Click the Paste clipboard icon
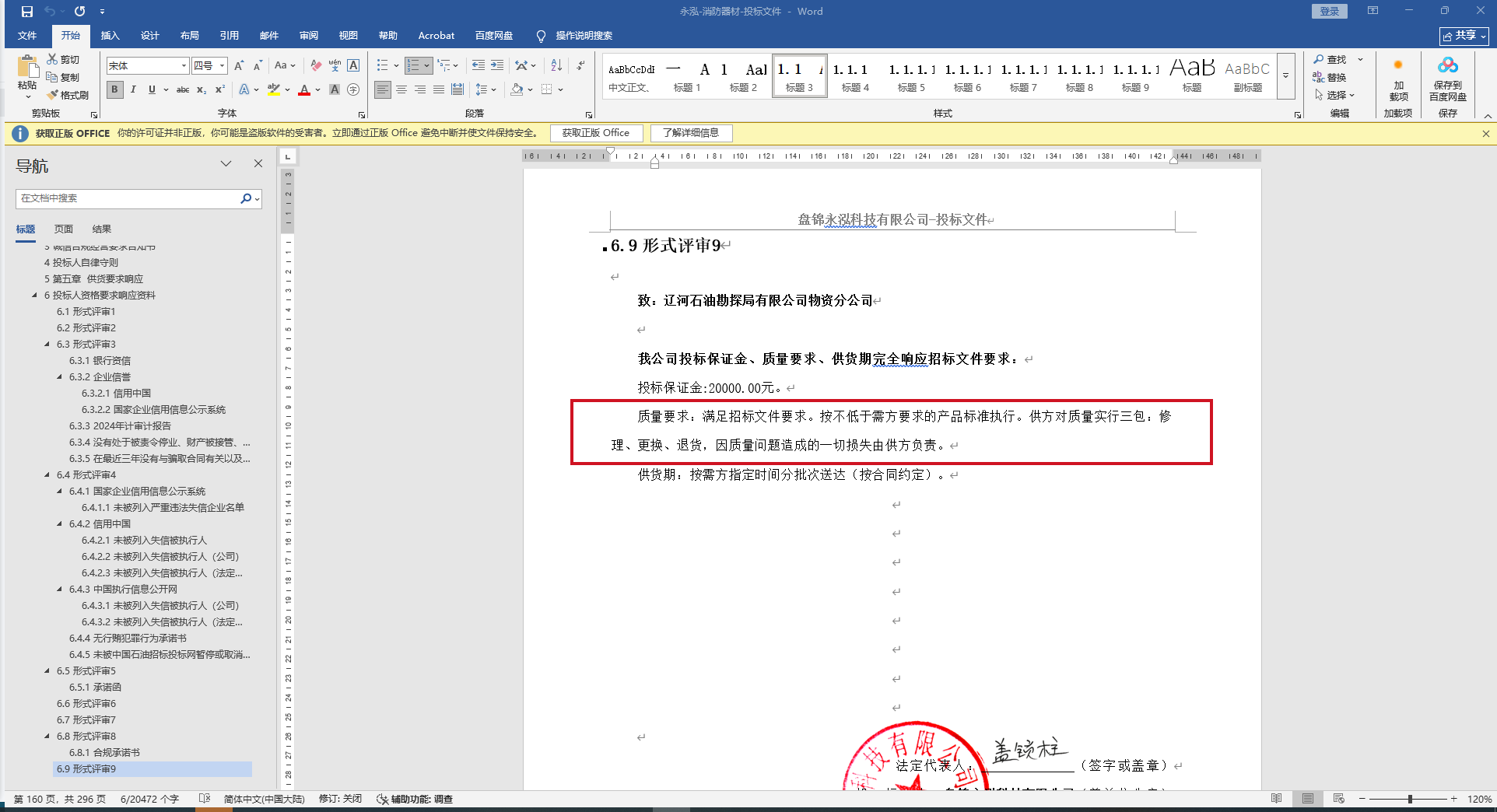The width and height of the screenshot is (1497, 812). click(x=27, y=68)
